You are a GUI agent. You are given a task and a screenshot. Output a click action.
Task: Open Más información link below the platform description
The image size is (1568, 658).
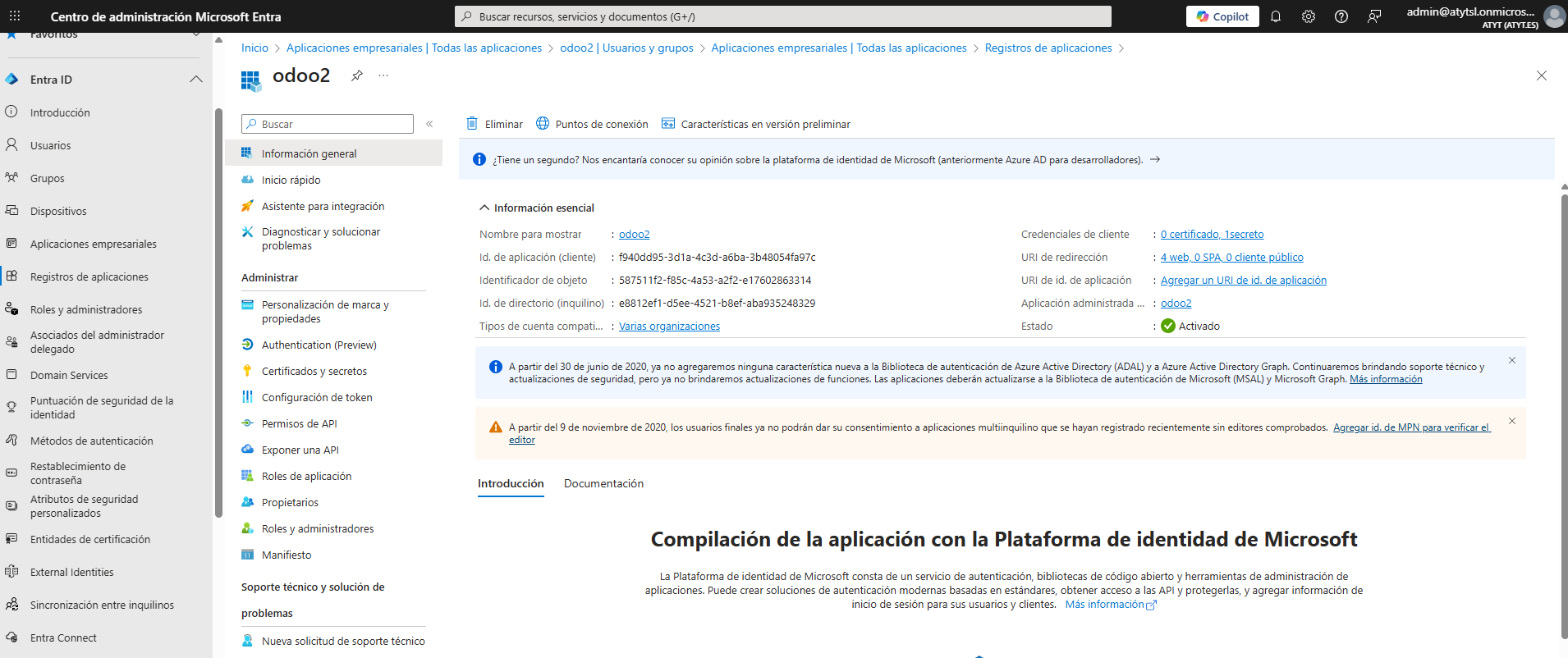click(1111, 604)
